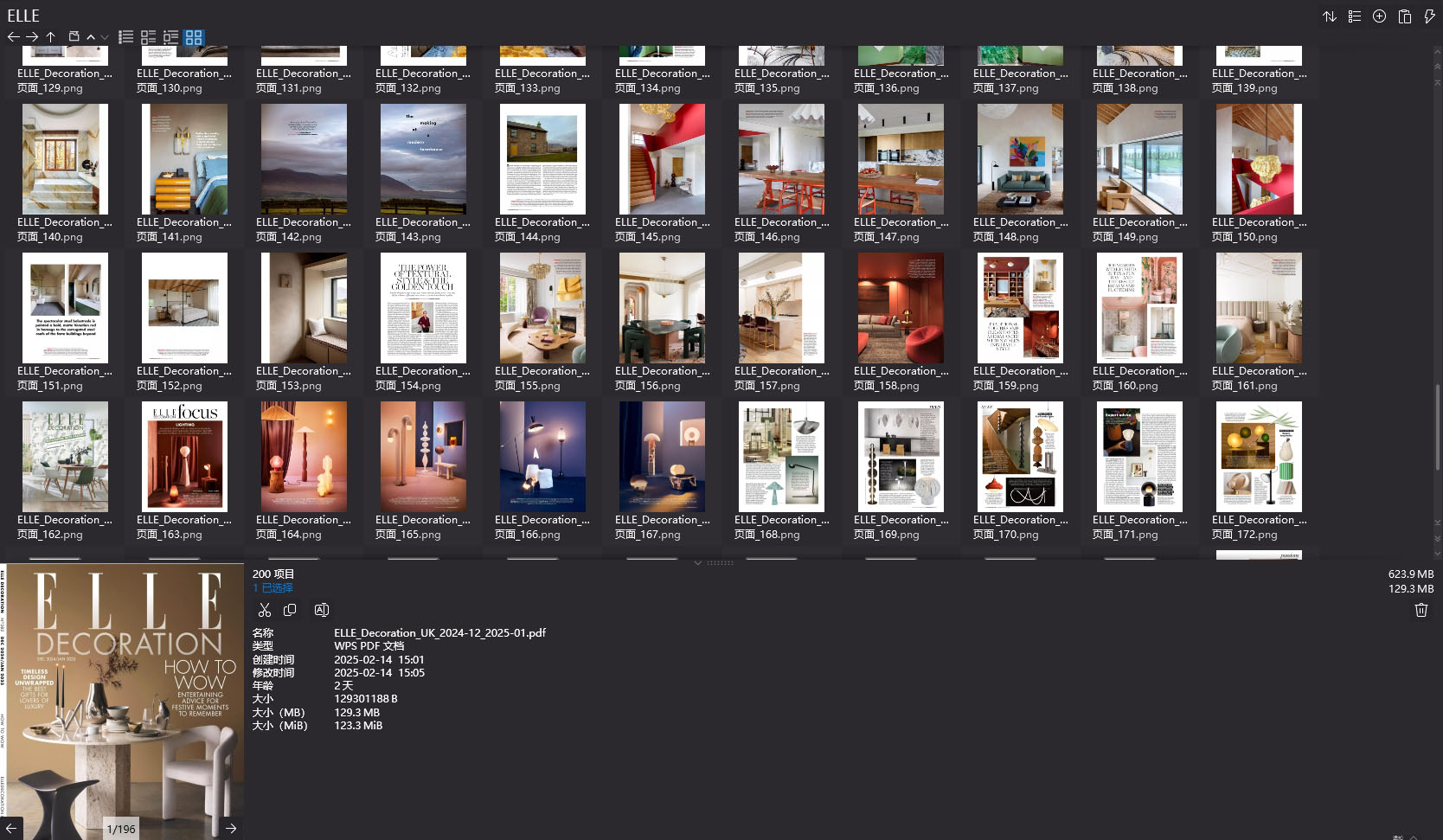Click ELLE_Decoration_UK_2024-12_2025-01.pdf name value

pos(440,633)
